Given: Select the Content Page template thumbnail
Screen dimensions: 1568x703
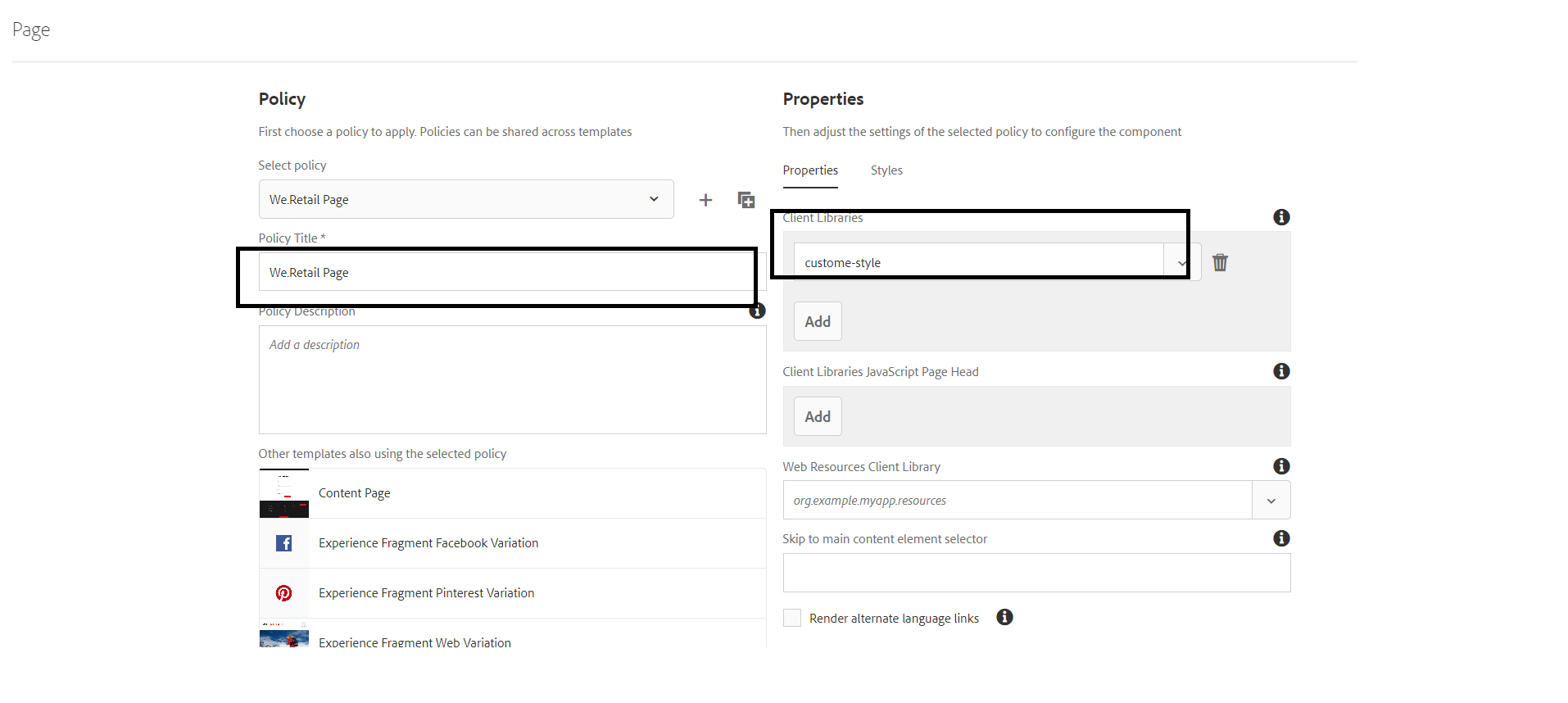Looking at the screenshot, I should pyautogui.click(x=284, y=493).
